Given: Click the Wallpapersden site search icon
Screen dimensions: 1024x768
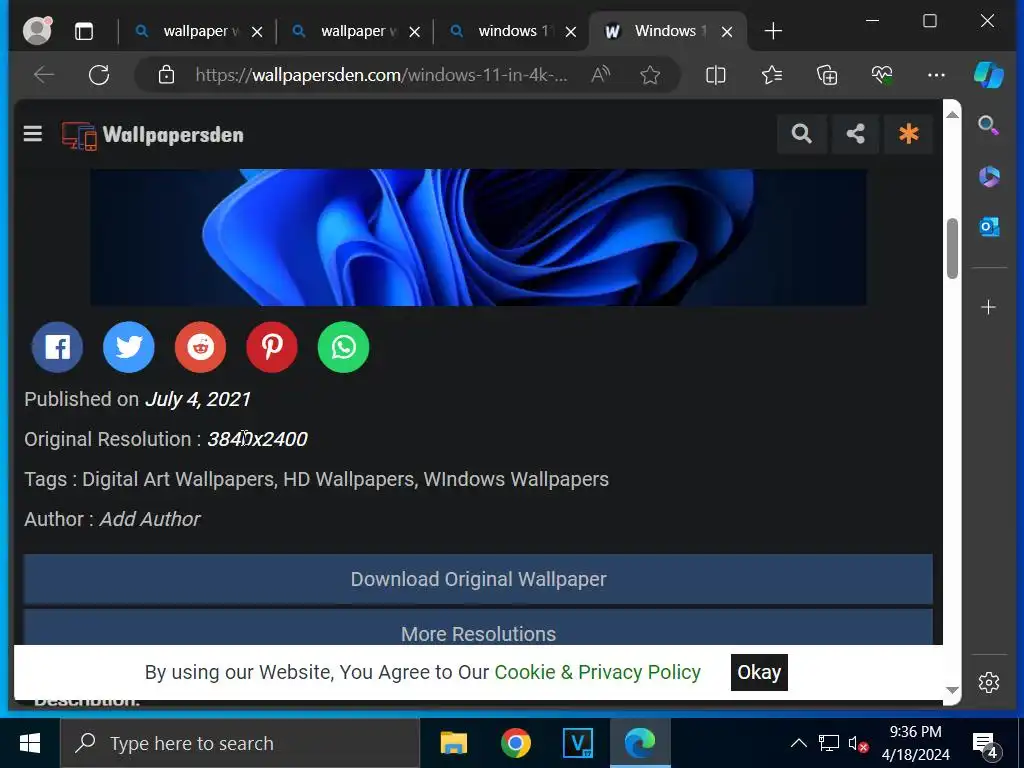Looking at the screenshot, I should point(802,134).
